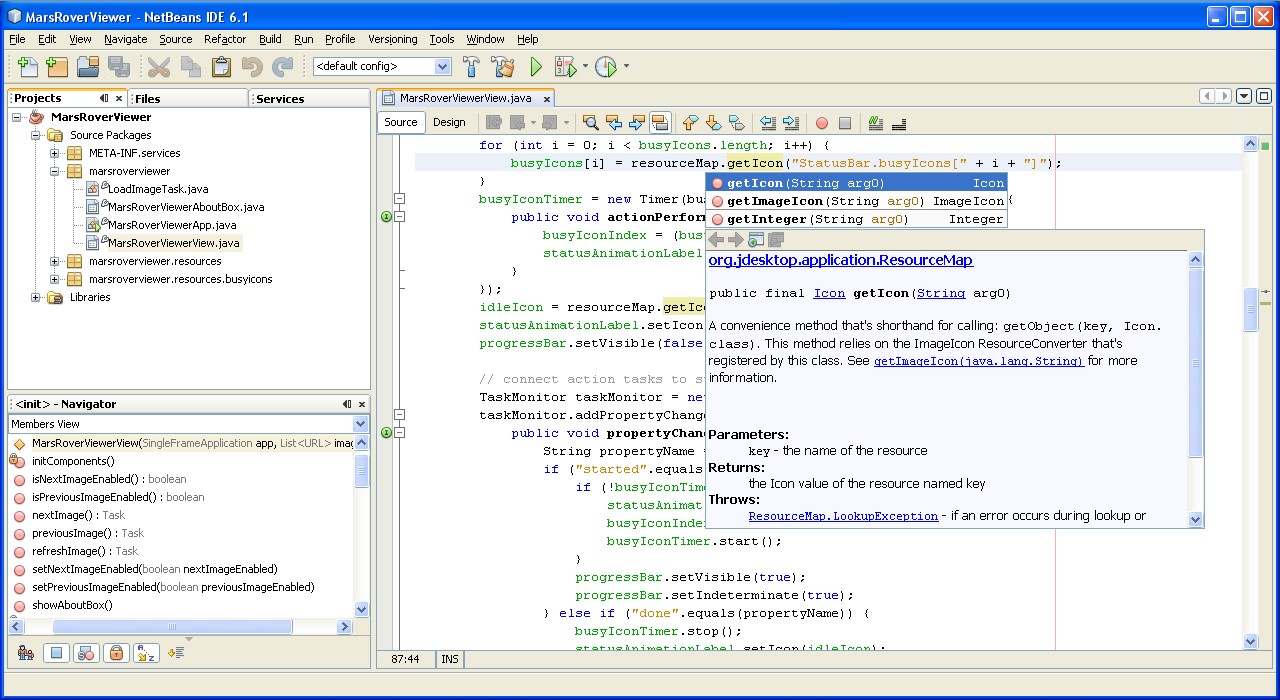Viewport: 1280px width, 700px height.
Task: Click javadoc popup back arrow
Action: [716, 240]
